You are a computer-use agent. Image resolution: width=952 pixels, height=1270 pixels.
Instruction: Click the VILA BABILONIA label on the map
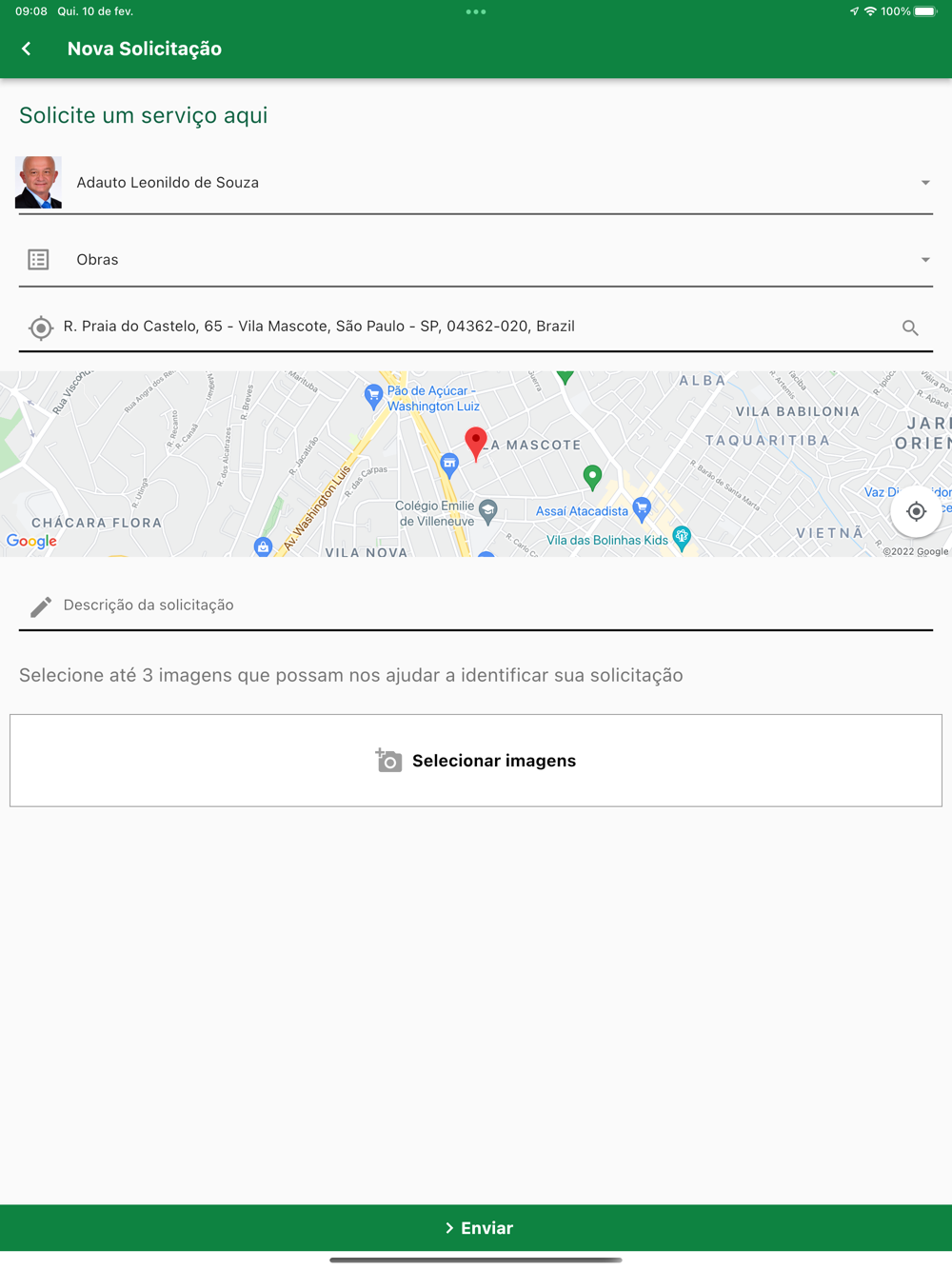point(798,411)
